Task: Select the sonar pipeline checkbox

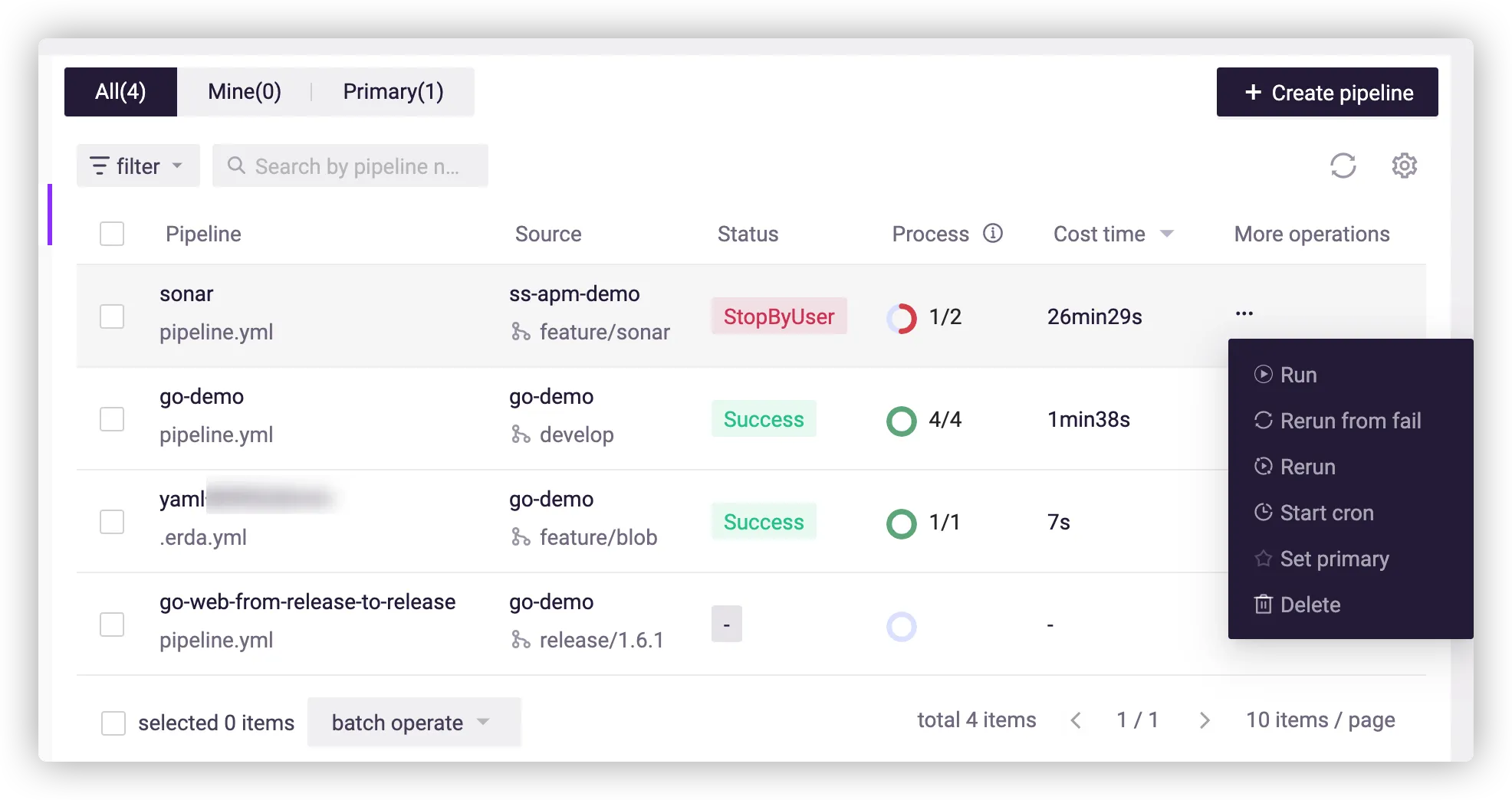Action: pyautogui.click(x=112, y=316)
